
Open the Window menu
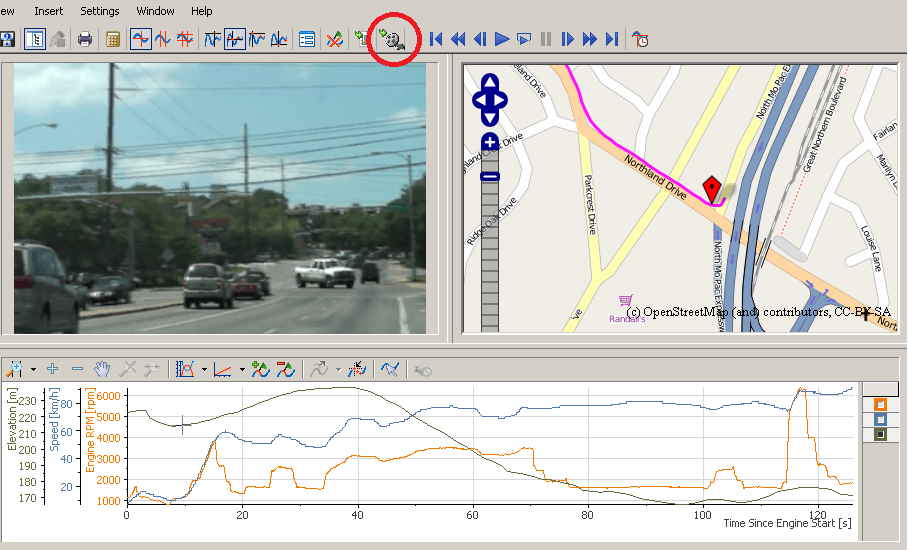click(x=155, y=11)
